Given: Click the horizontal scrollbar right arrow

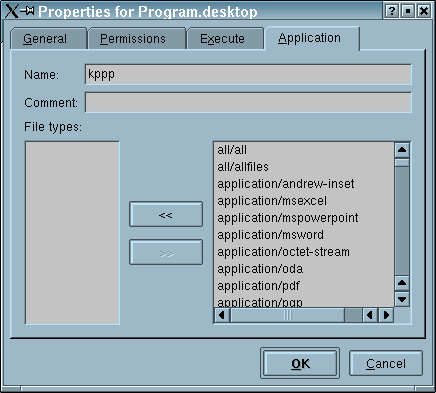Looking at the screenshot, I should pos(386,315).
